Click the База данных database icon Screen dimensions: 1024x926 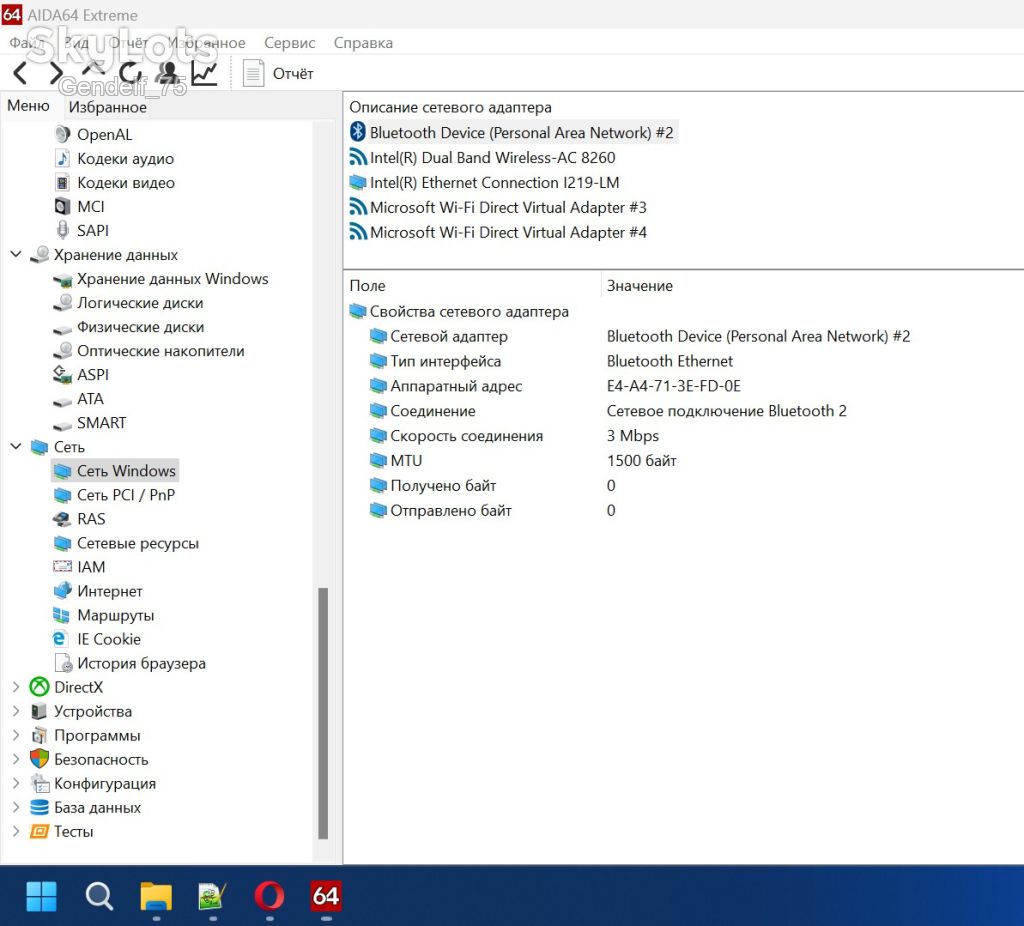[x=39, y=807]
